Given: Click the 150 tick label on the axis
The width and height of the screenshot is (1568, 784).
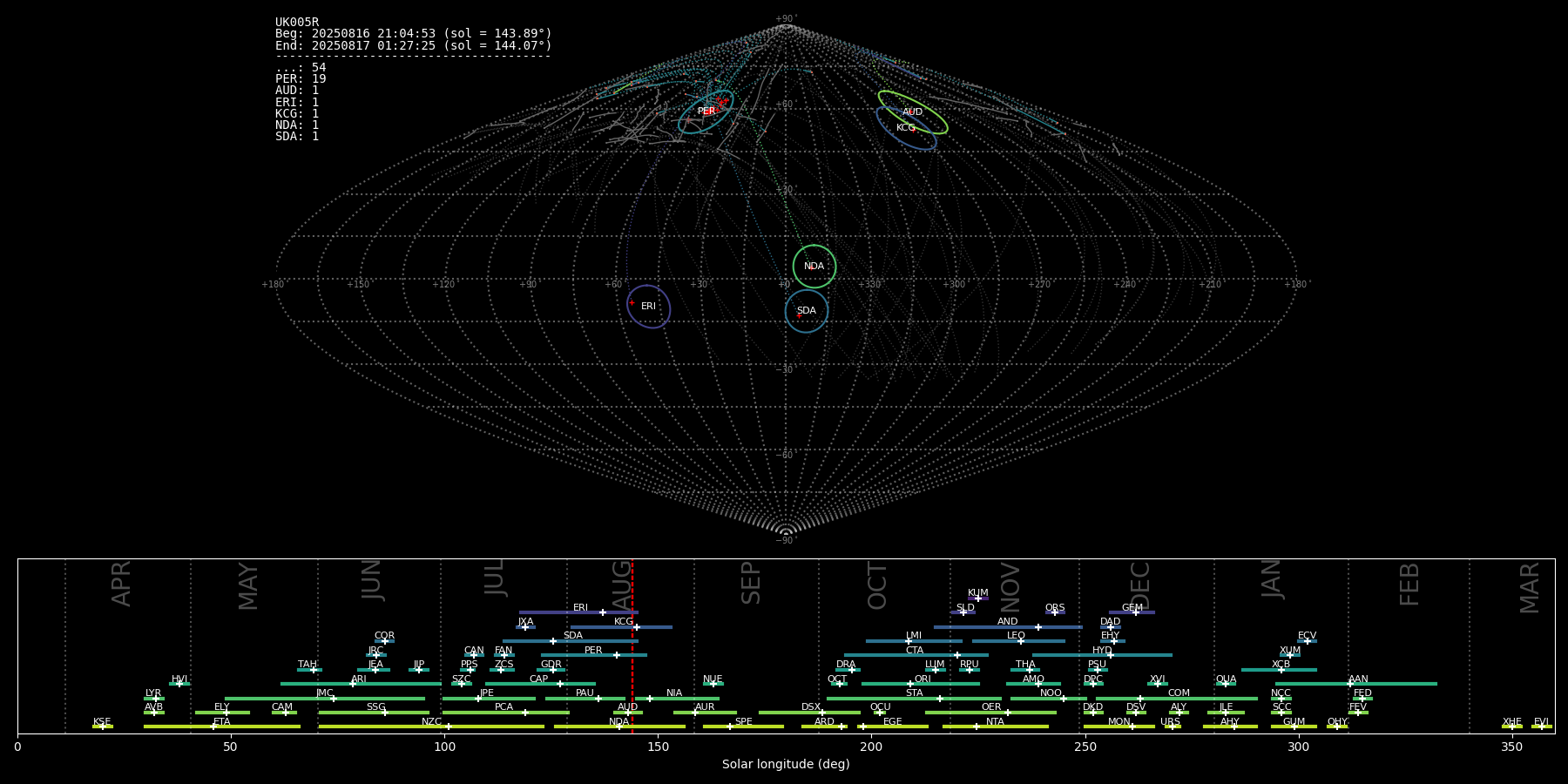Looking at the screenshot, I should click(658, 747).
